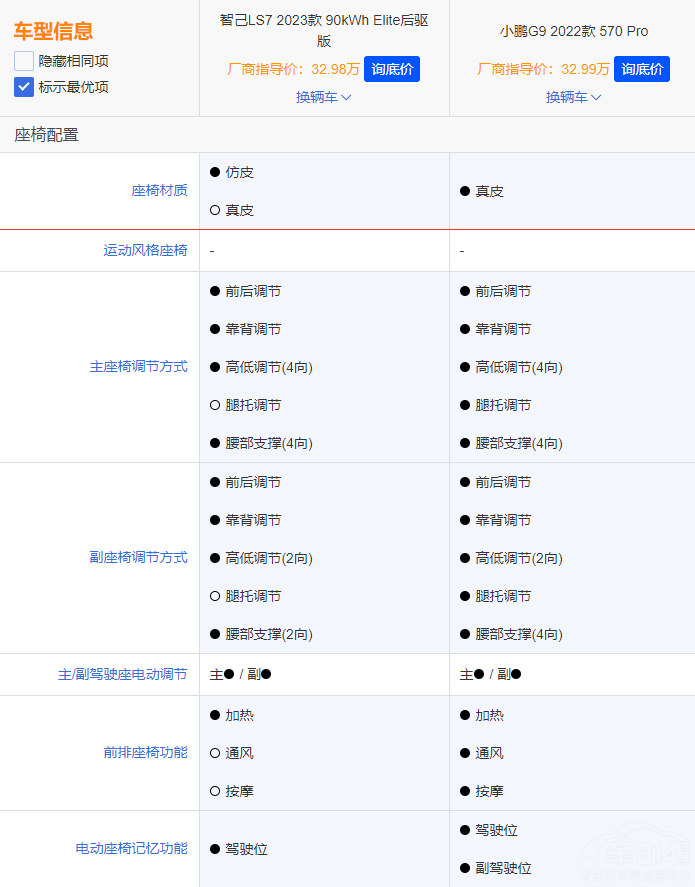Click the 座椅配置 section header
The image size is (695, 887).
coord(46,135)
